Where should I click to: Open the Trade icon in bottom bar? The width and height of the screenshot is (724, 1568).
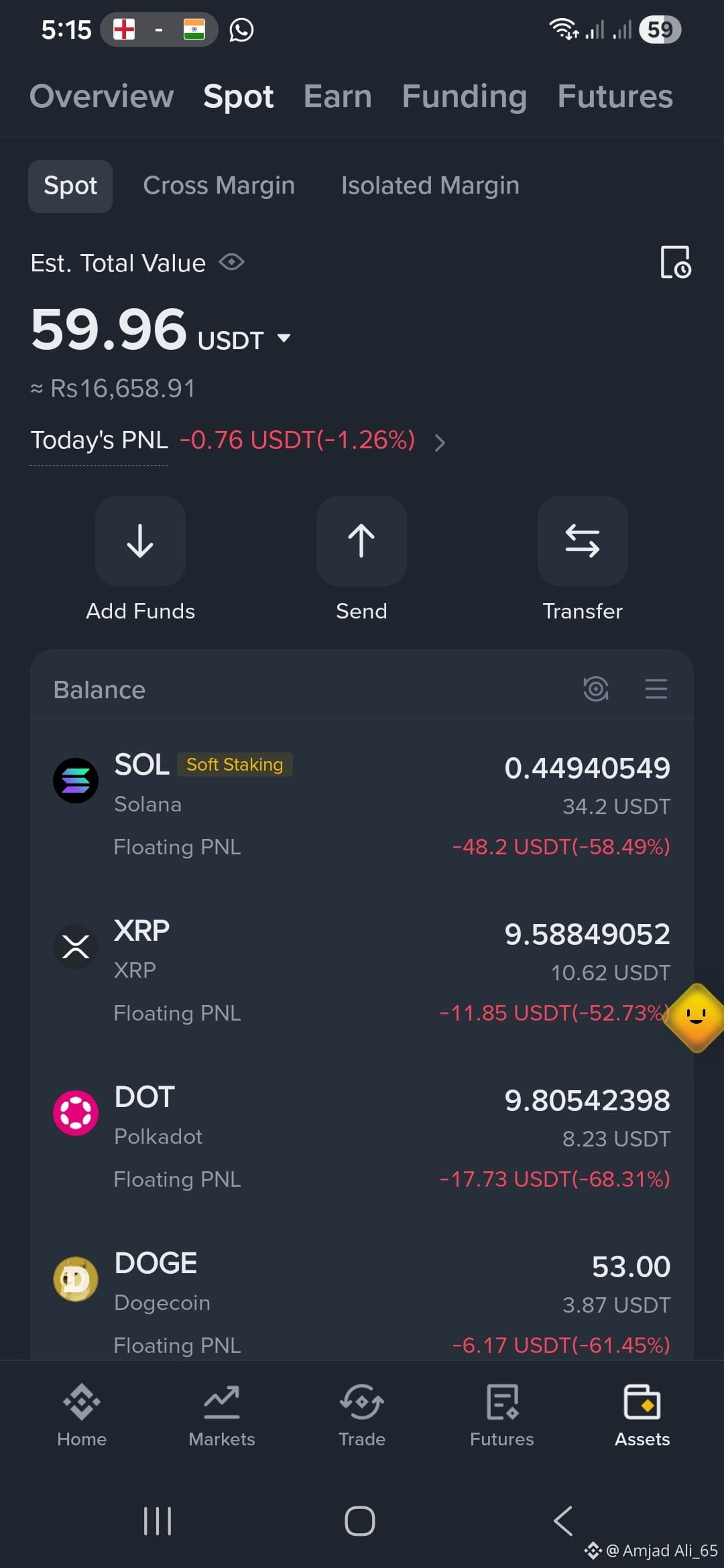(362, 1402)
